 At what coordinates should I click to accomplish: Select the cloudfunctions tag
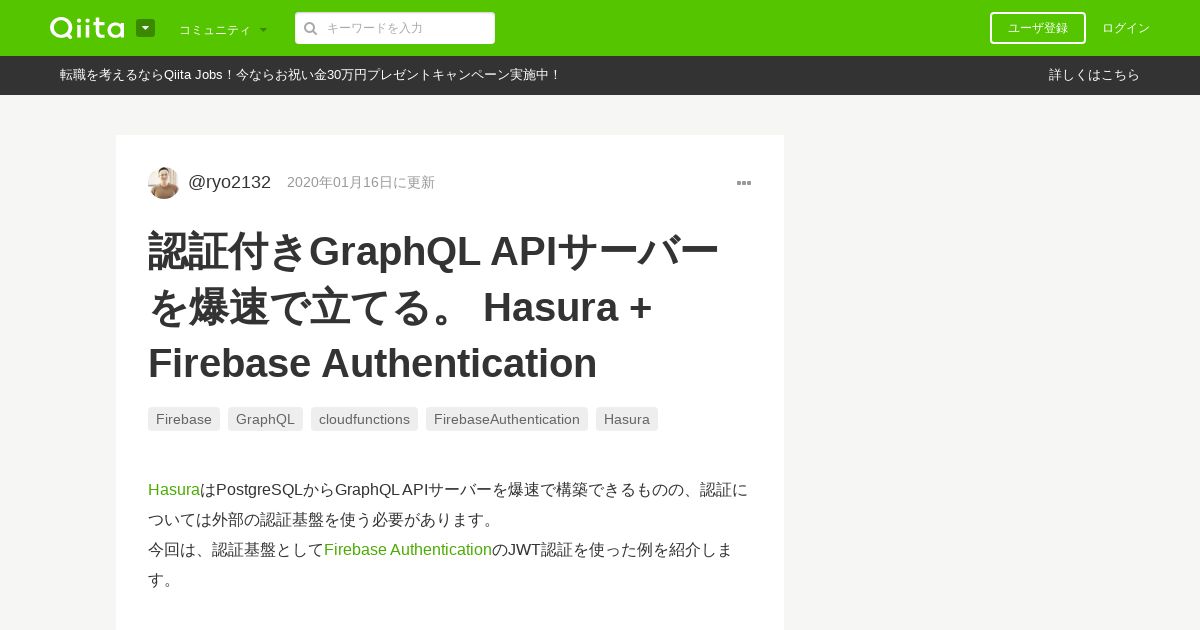pos(364,419)
